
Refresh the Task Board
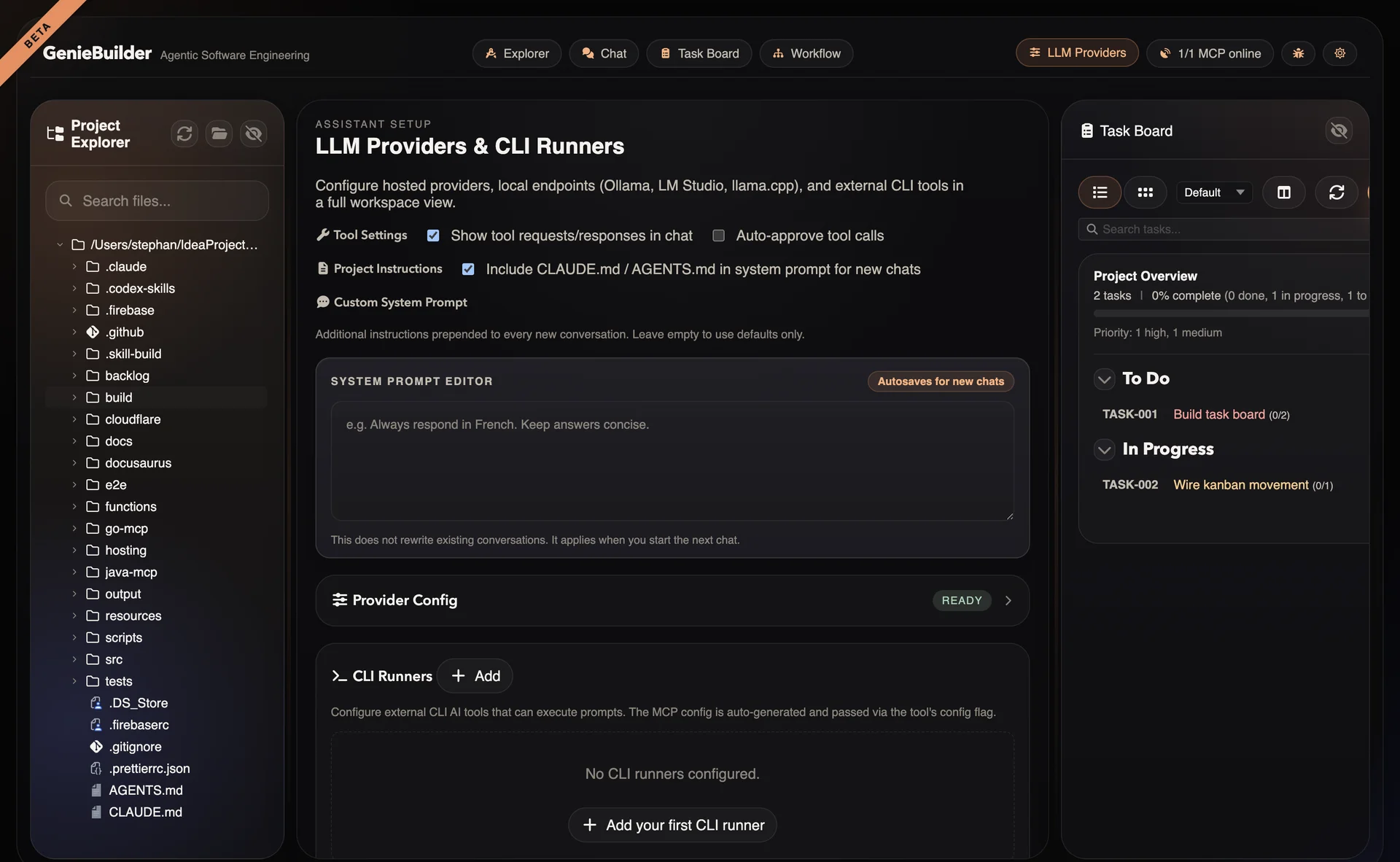point(1337,193)
